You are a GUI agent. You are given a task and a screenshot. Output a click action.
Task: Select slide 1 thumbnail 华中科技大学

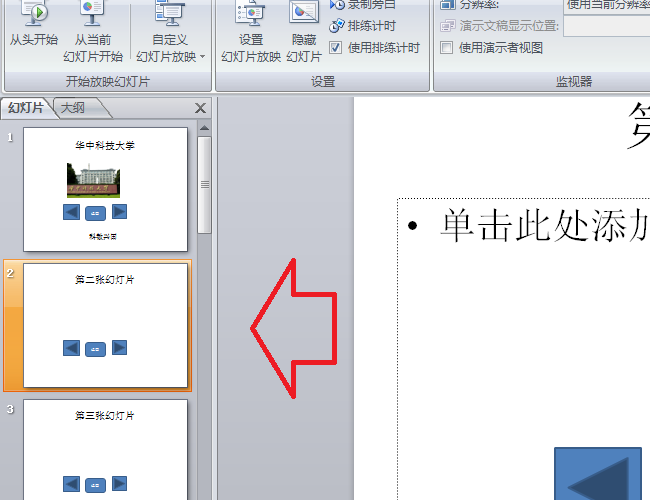(105, 189)
